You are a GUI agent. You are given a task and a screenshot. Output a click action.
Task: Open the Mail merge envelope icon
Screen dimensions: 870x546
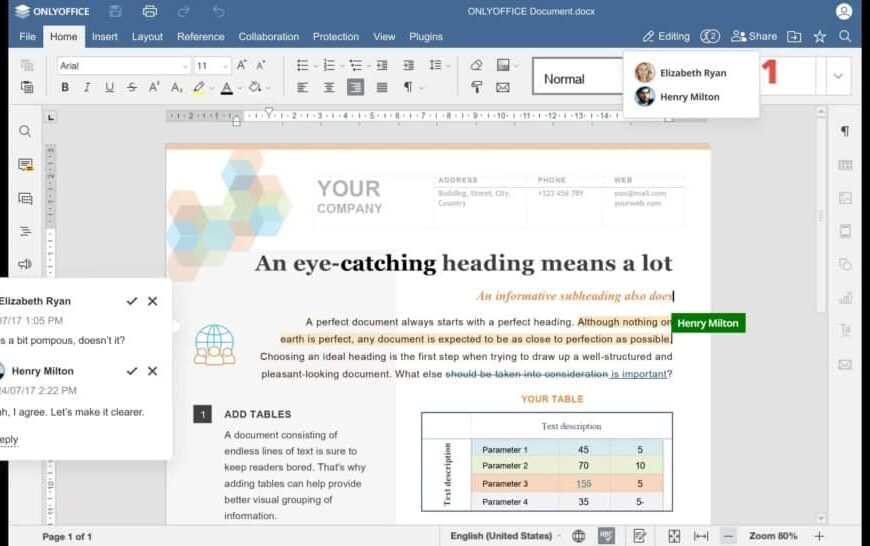click(x=503, y=87)
